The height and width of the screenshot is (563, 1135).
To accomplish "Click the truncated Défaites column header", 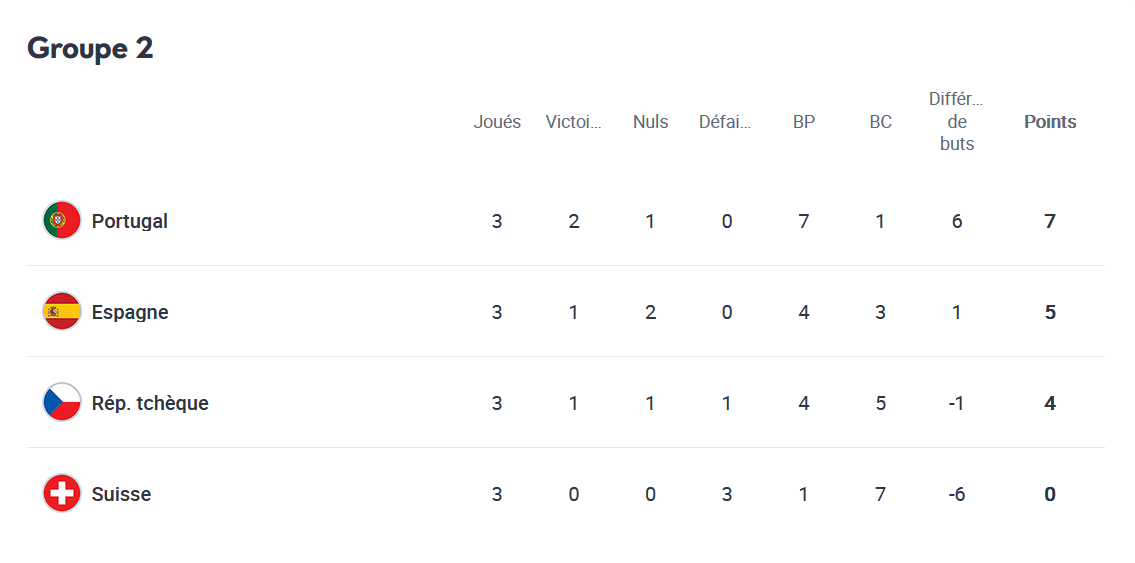I will click(725, 122).
